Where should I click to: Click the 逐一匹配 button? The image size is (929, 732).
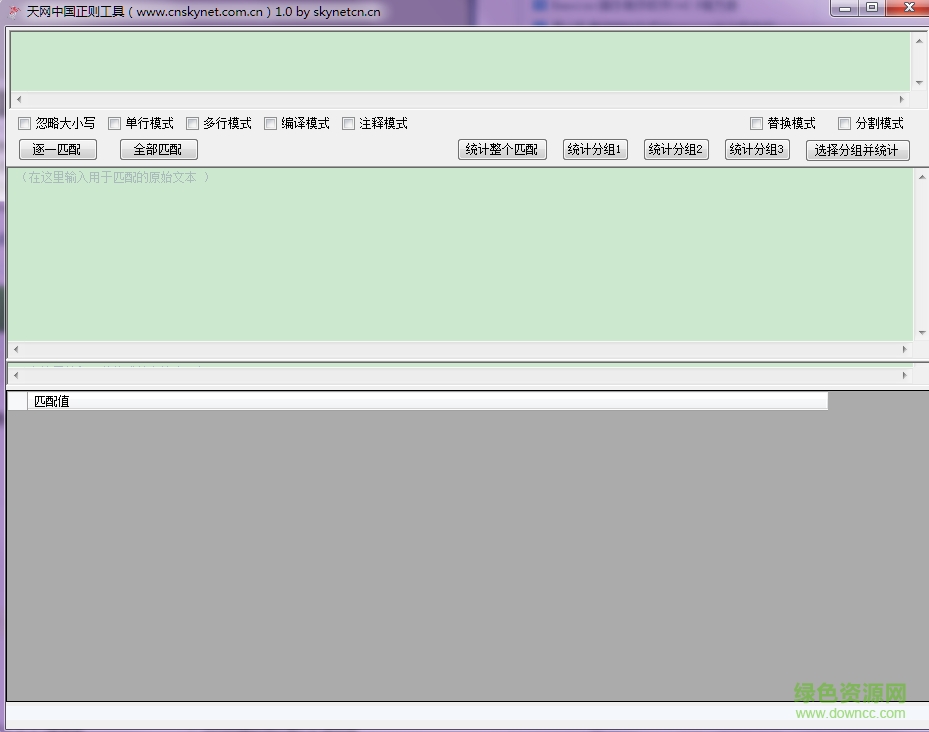pyautogui.click(x=57, y=149)
